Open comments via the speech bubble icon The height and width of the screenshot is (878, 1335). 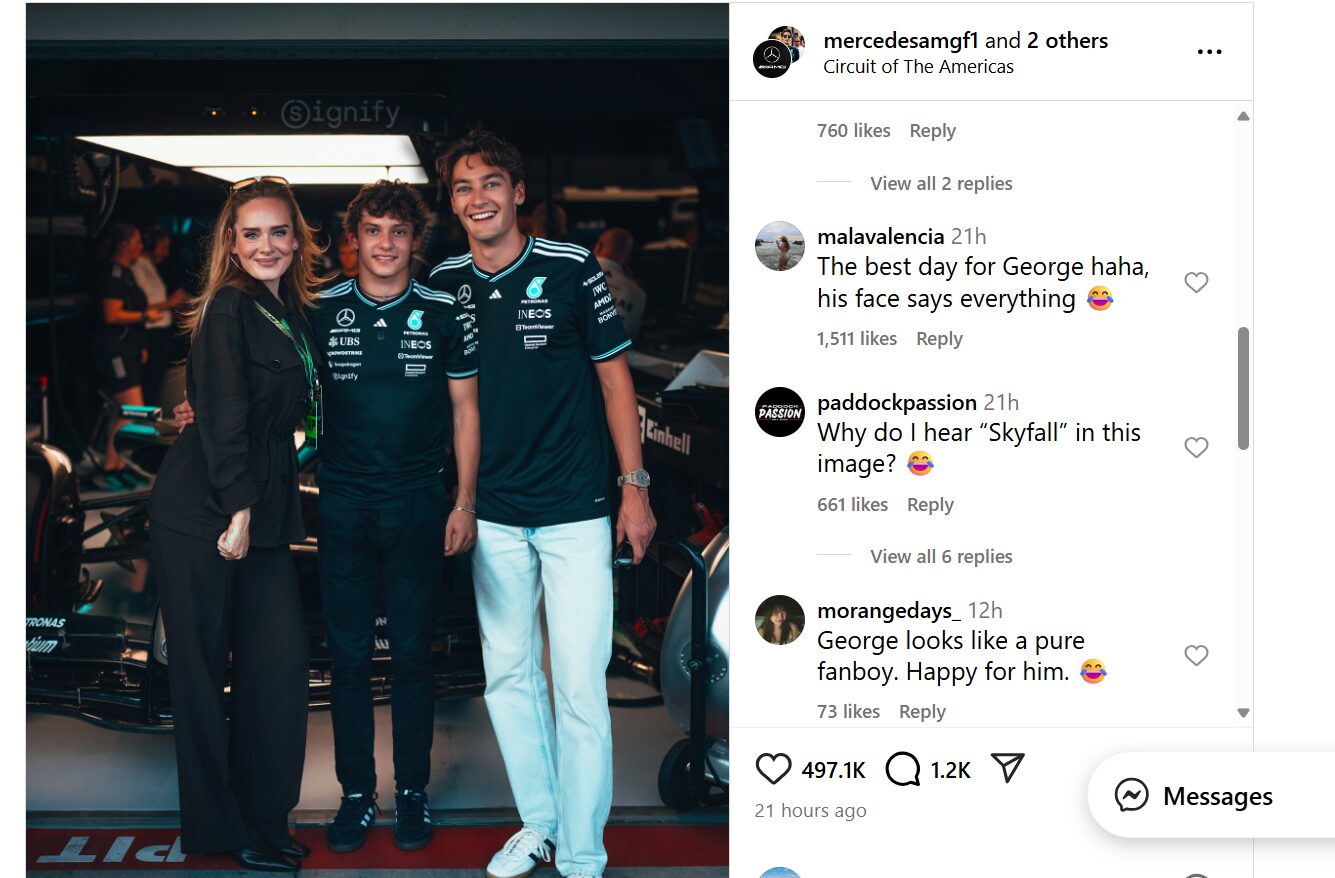pos(903,768)
